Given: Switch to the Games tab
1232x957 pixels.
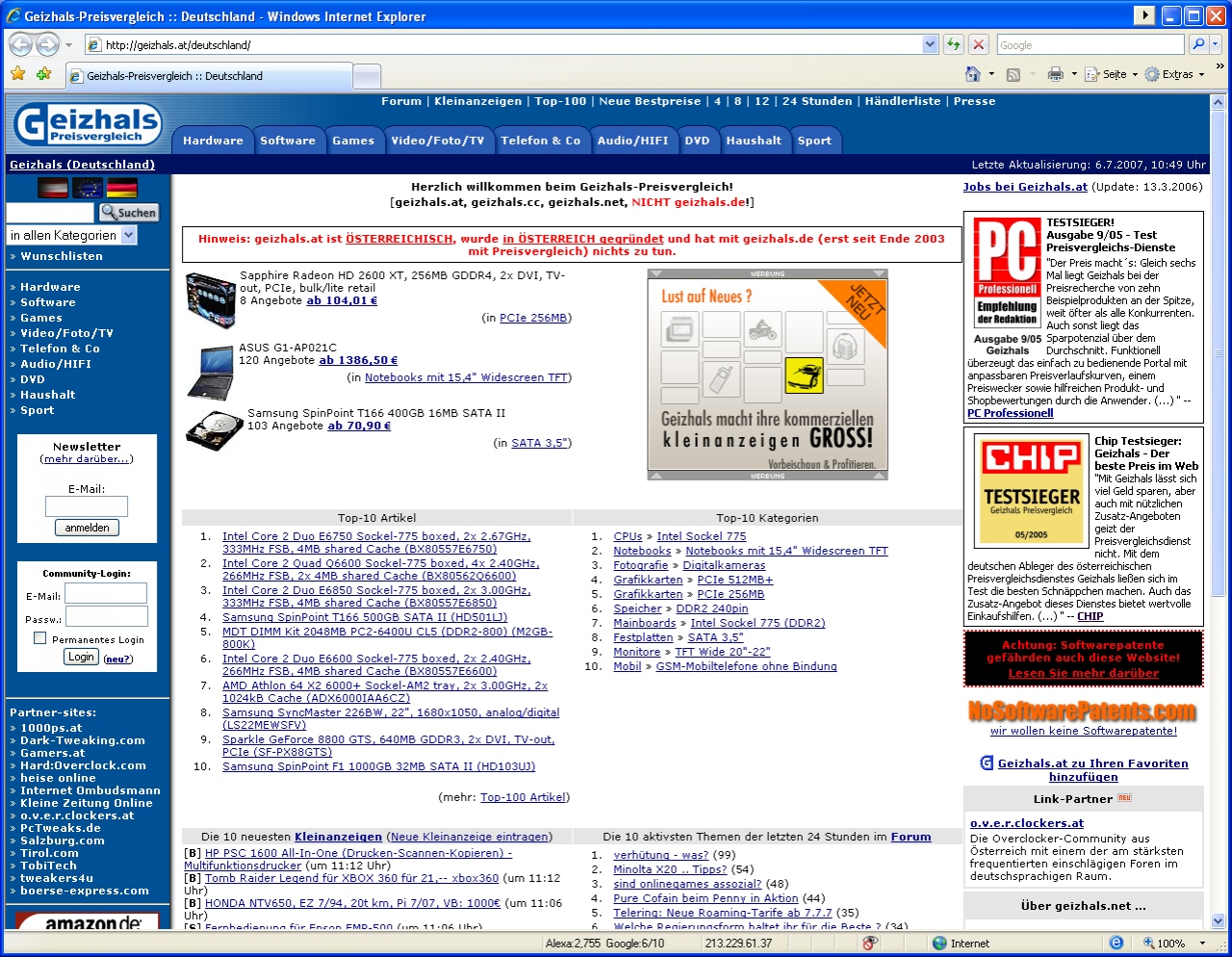Looking at the screenshot, I should [x=353, y=141].
